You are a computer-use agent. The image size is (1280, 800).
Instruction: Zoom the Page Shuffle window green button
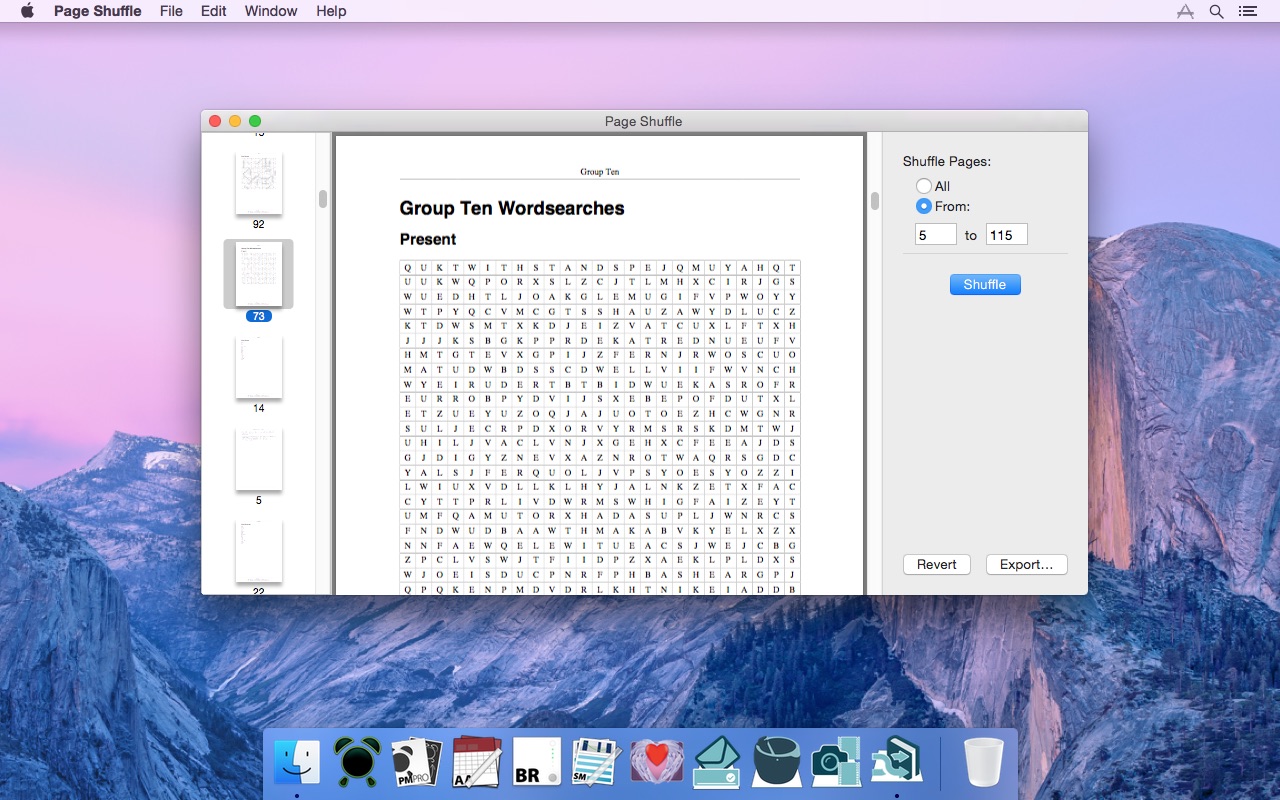point(255,121)
